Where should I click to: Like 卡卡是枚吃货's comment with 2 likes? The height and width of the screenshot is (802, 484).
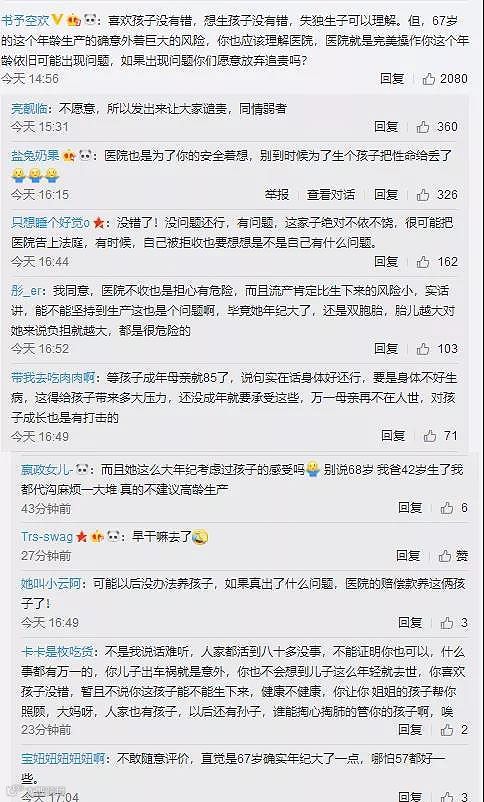447,730
